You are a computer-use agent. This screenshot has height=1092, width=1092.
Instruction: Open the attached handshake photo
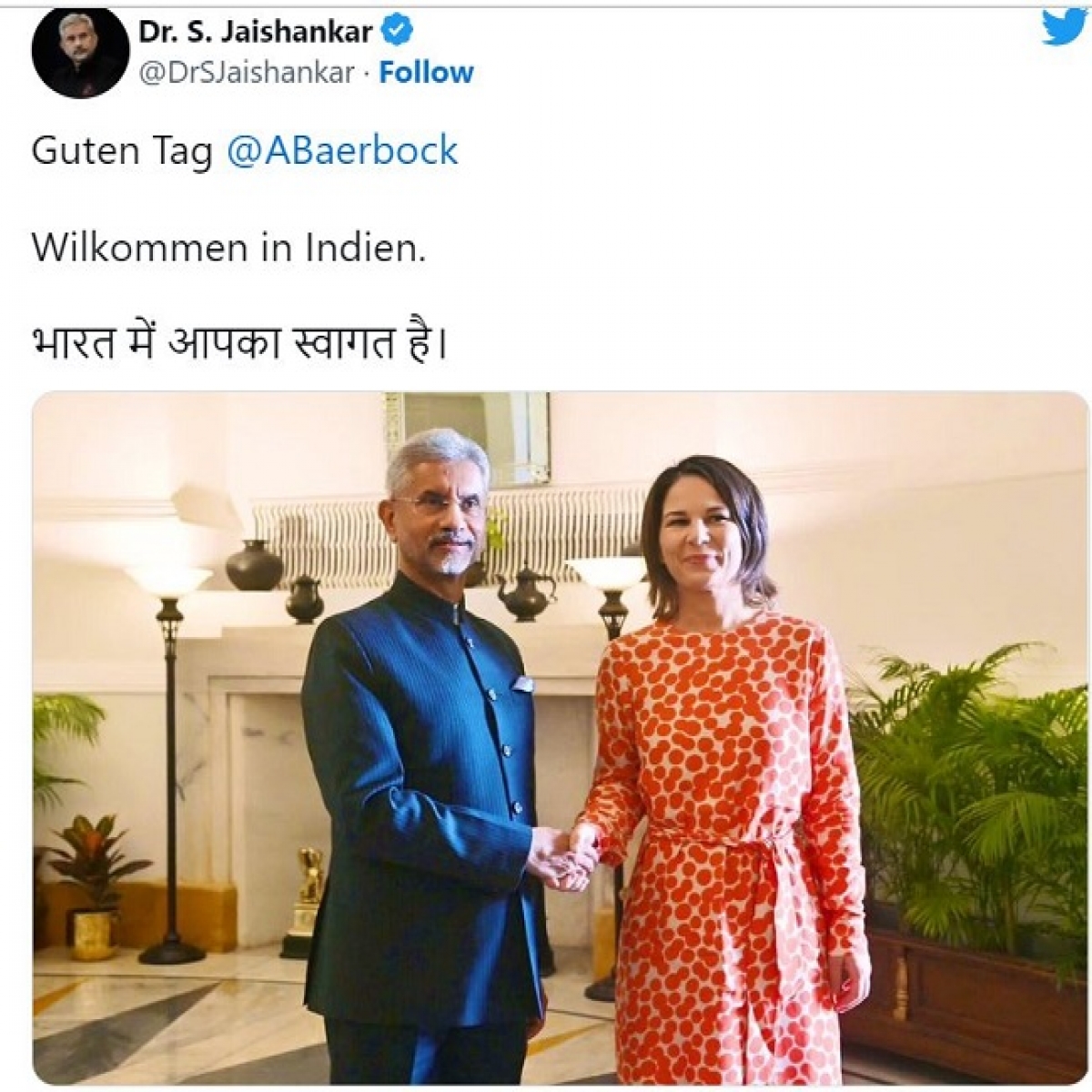pos(561,738)
